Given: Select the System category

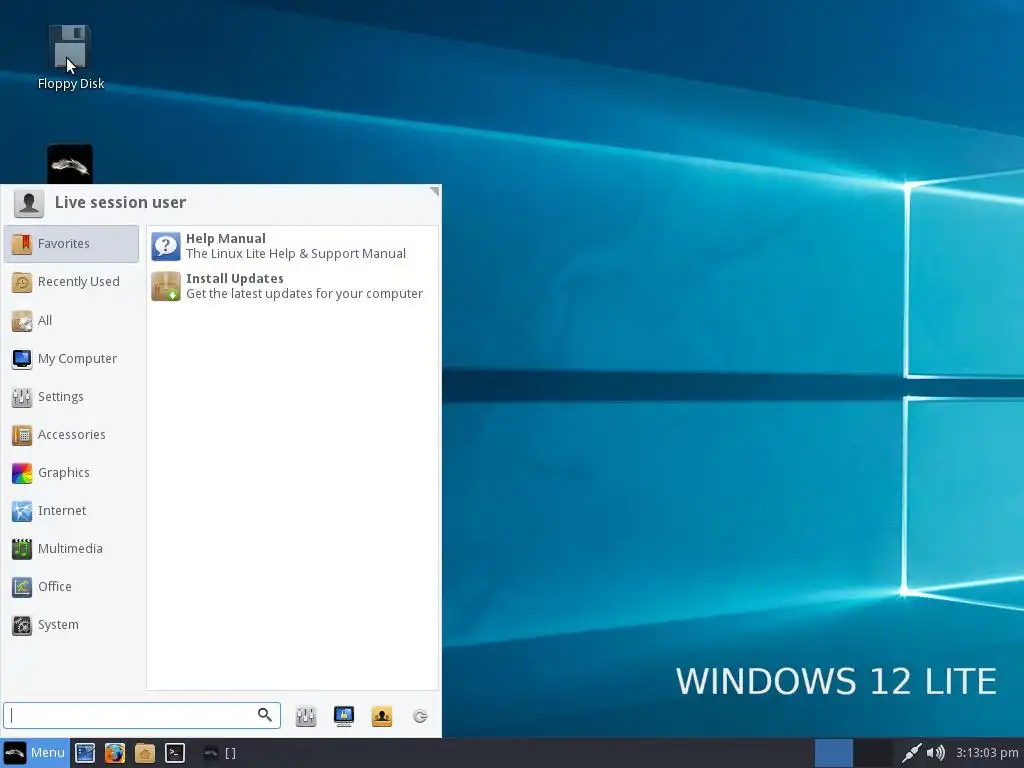Looking at the screenshot, I should pos(71,625).
